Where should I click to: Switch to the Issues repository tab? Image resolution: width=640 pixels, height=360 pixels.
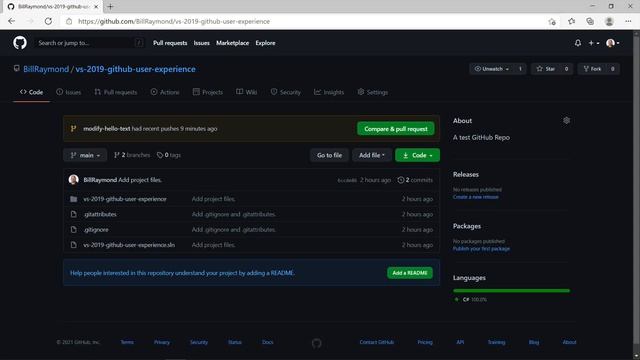69,92
